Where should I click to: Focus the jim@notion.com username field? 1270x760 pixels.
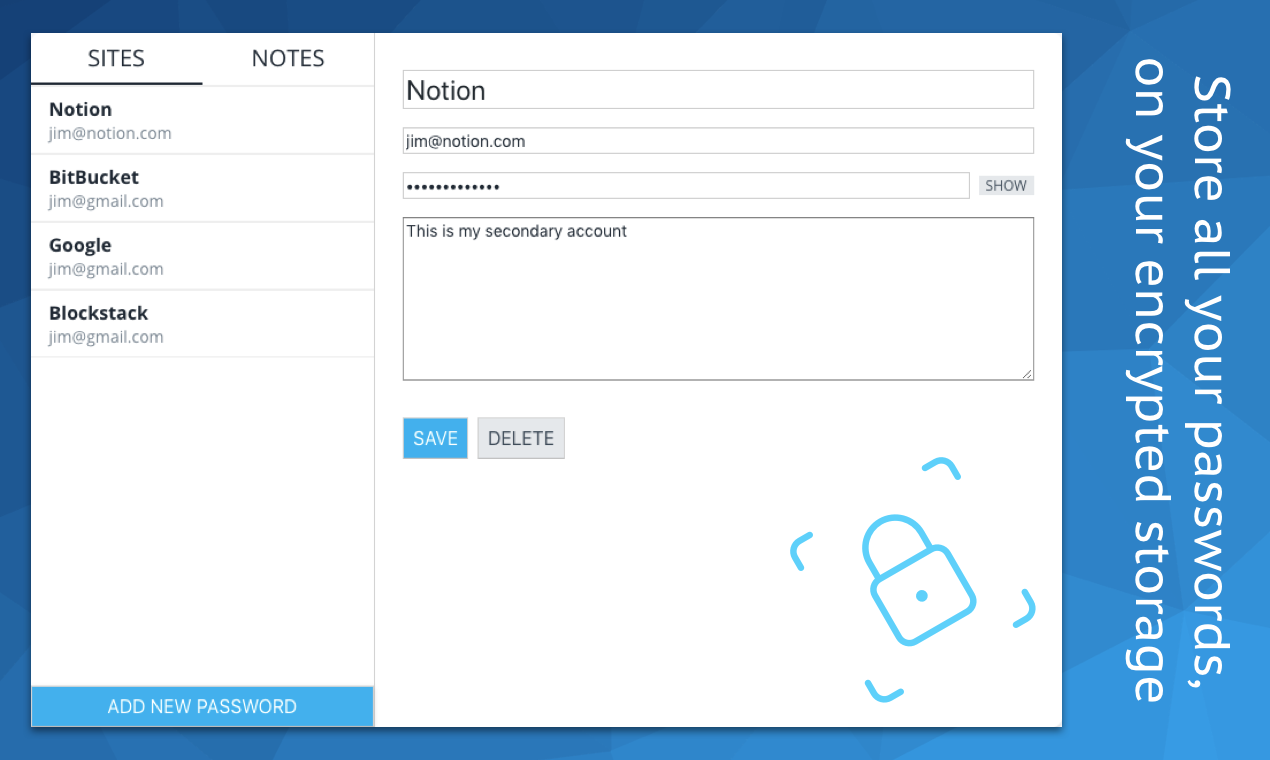point(718,141)
